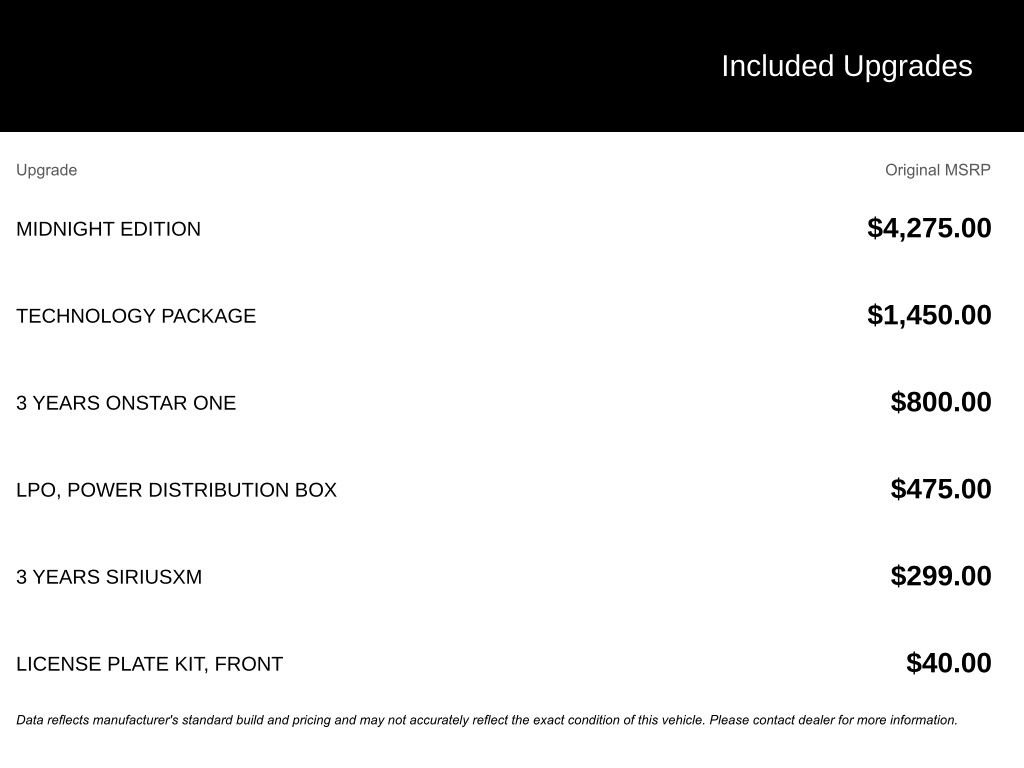The image size is (1024, 768).
Task: Select LPO, POWER DISTRIBUTION BOX label
Action: click(x=176, y=490)
